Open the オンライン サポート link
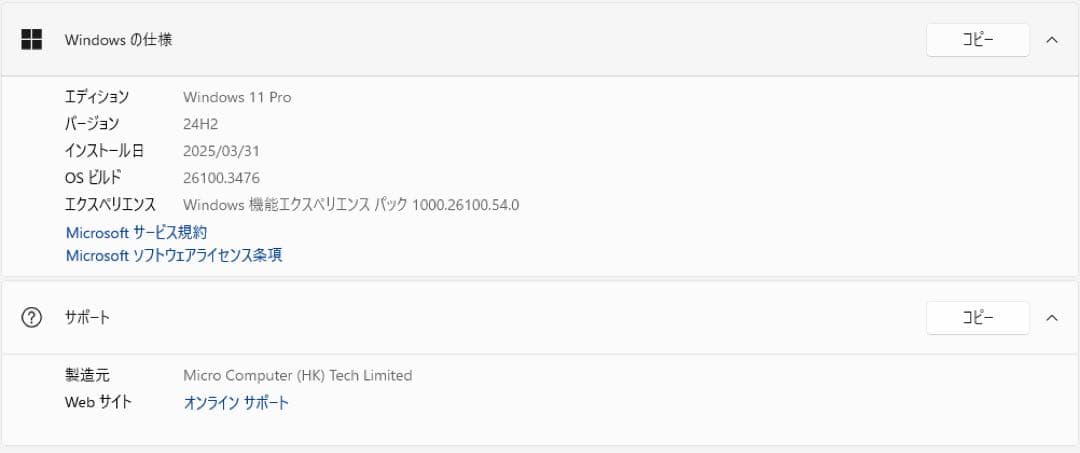 [236, 403]
